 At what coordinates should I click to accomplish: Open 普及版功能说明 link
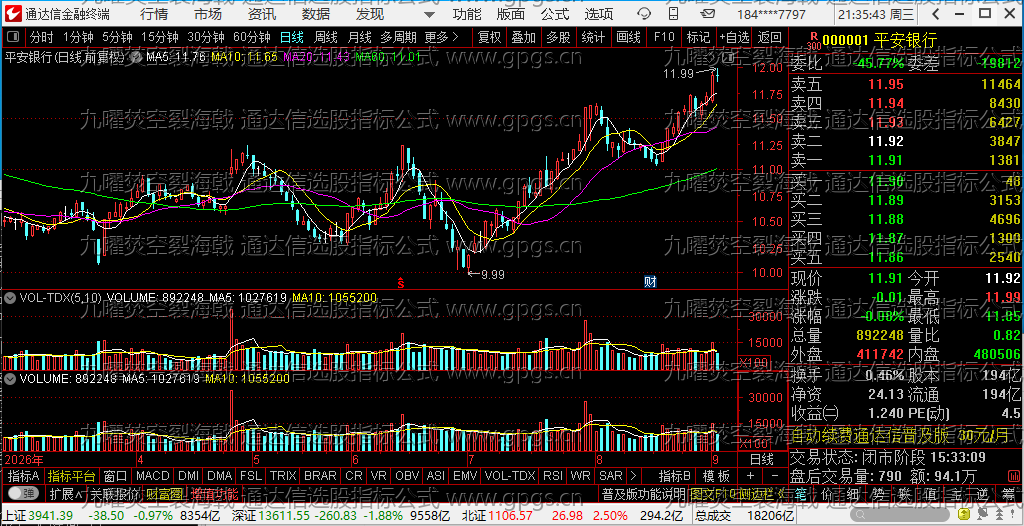point(643,493)
